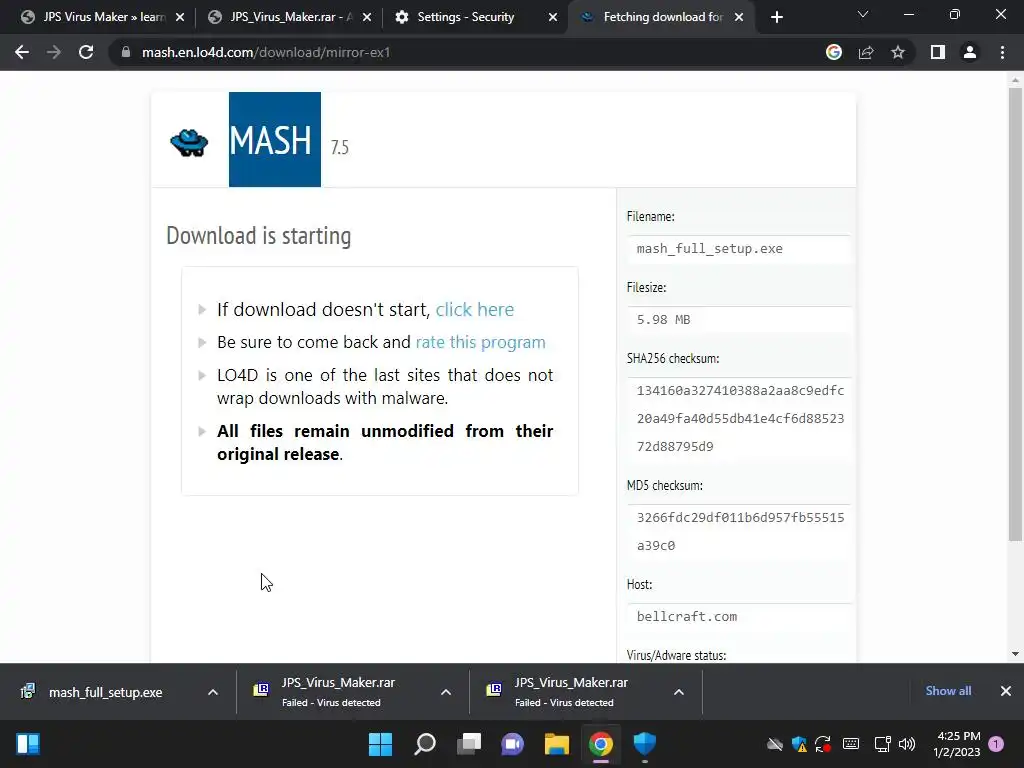
Task: Click the network display tray icon
Action: point(882,744)
